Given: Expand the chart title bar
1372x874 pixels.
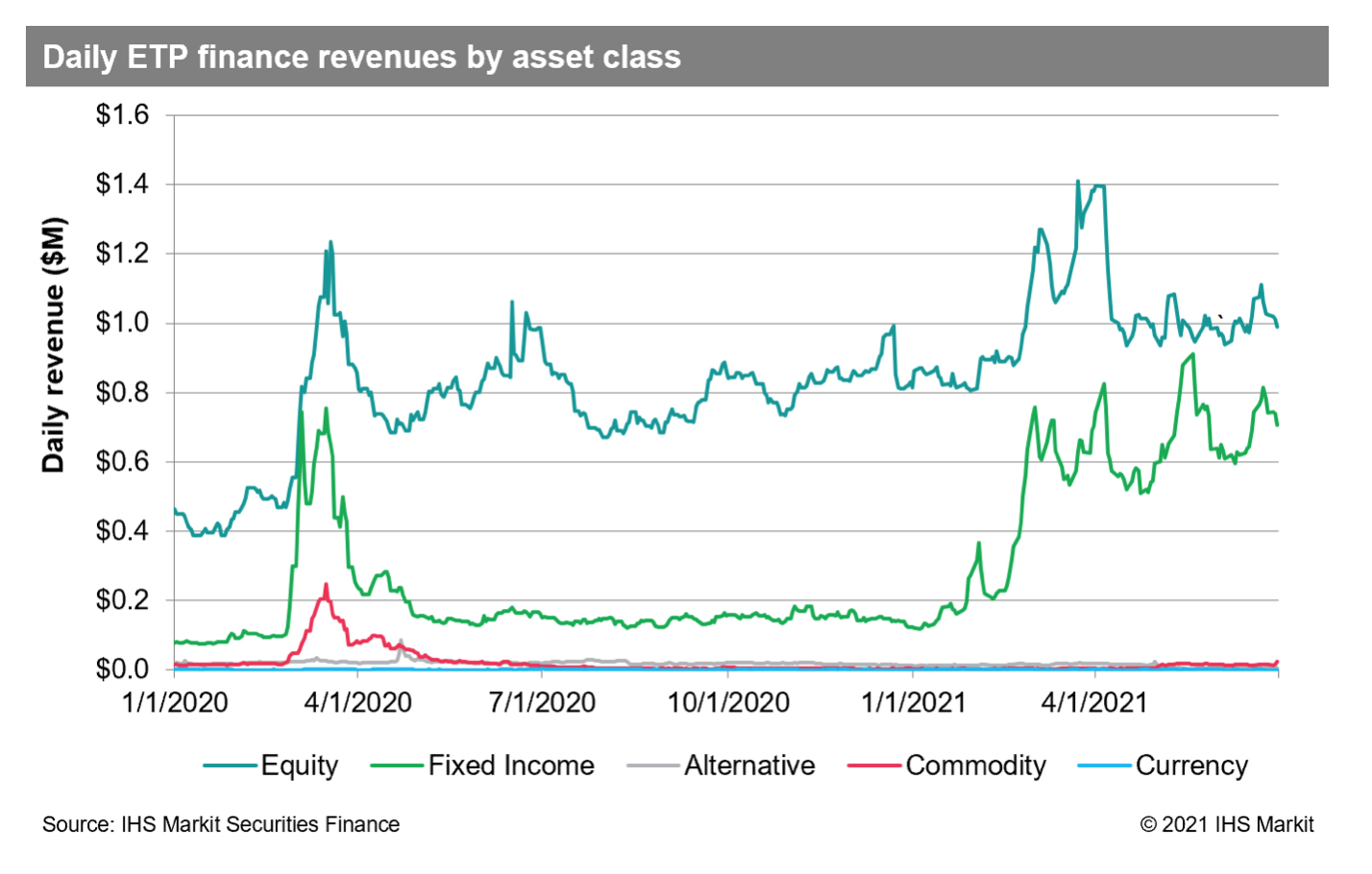Looking at the screenshot, I should click(x=686, y=57).
